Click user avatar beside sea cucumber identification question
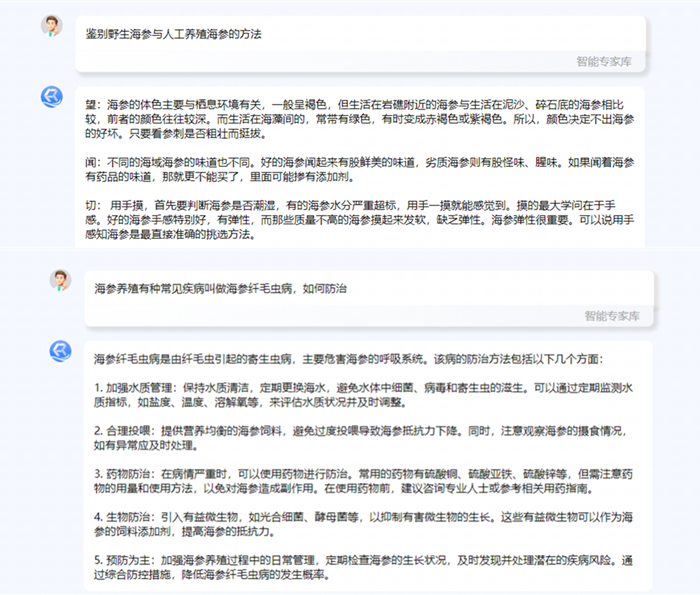The image size is (700, 595). pos(52,26)
